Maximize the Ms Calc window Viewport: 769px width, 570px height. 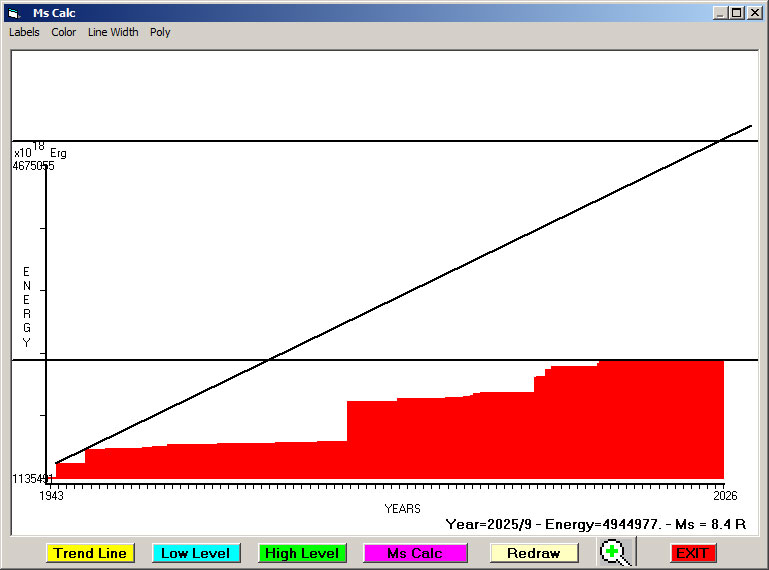[737, 13]
